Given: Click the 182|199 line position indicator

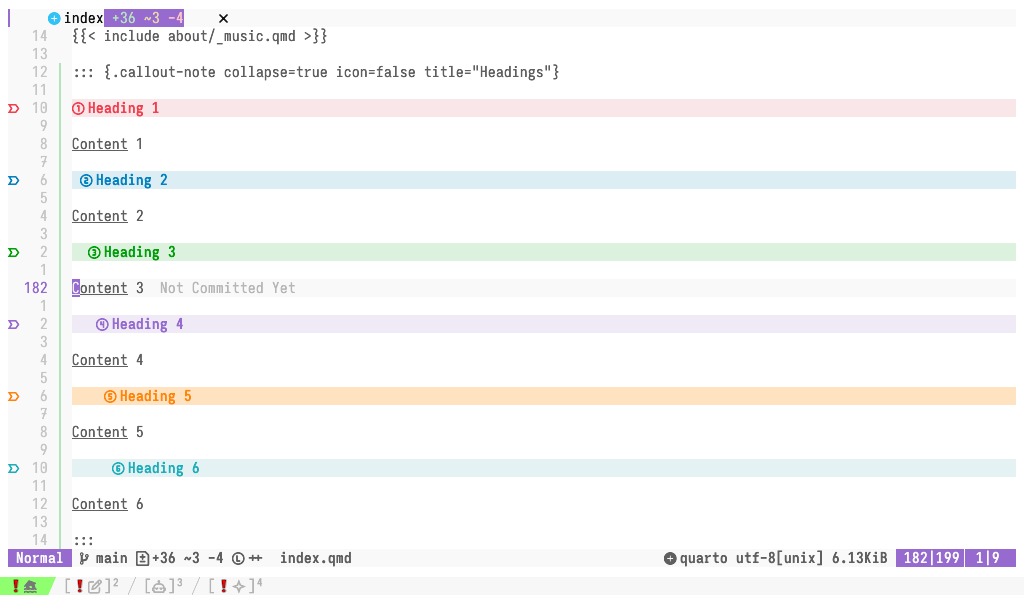Looking at the screenshot, I should (931, 558).
